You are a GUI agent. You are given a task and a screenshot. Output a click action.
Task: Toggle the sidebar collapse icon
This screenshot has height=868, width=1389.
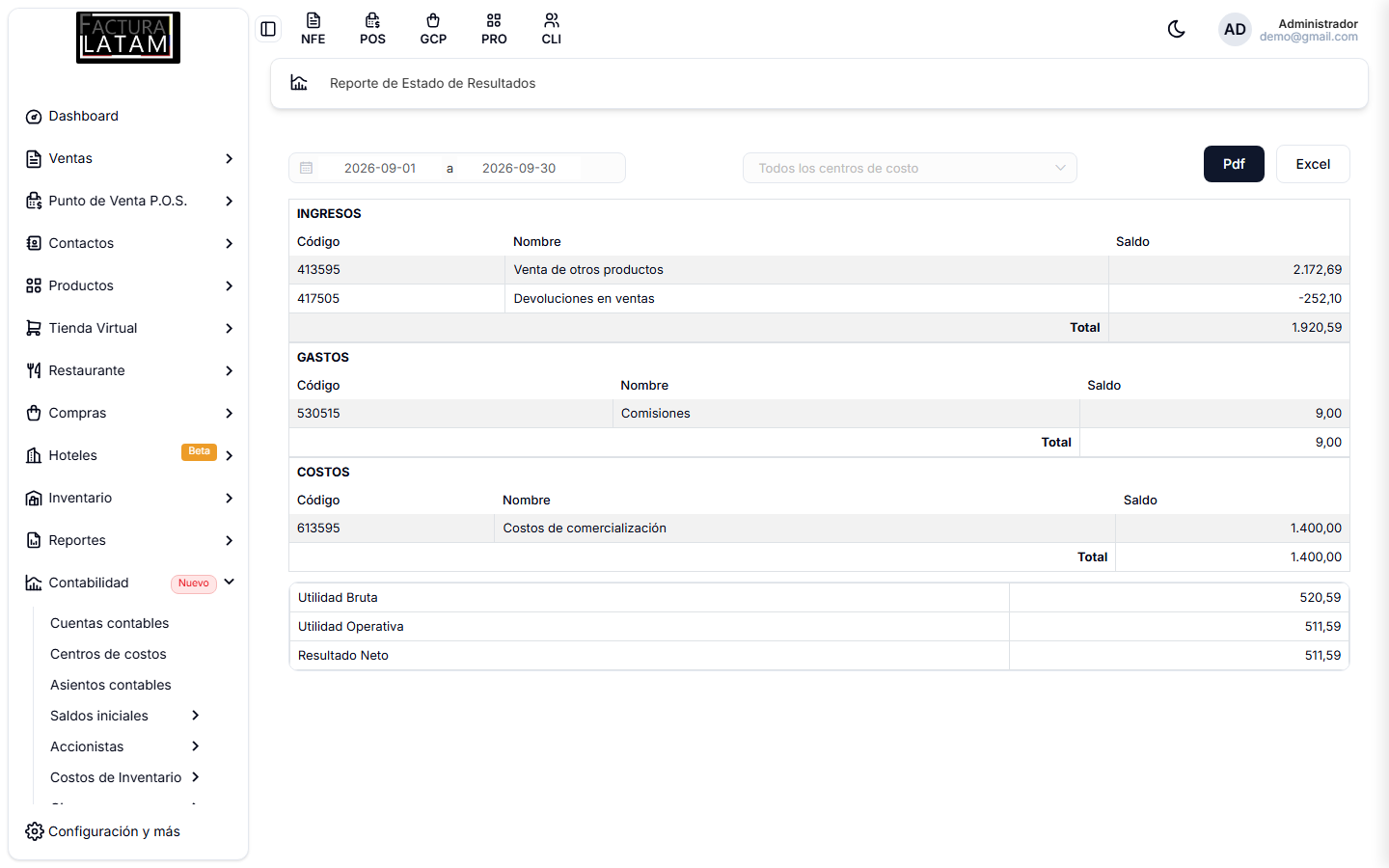click(268, 29)
